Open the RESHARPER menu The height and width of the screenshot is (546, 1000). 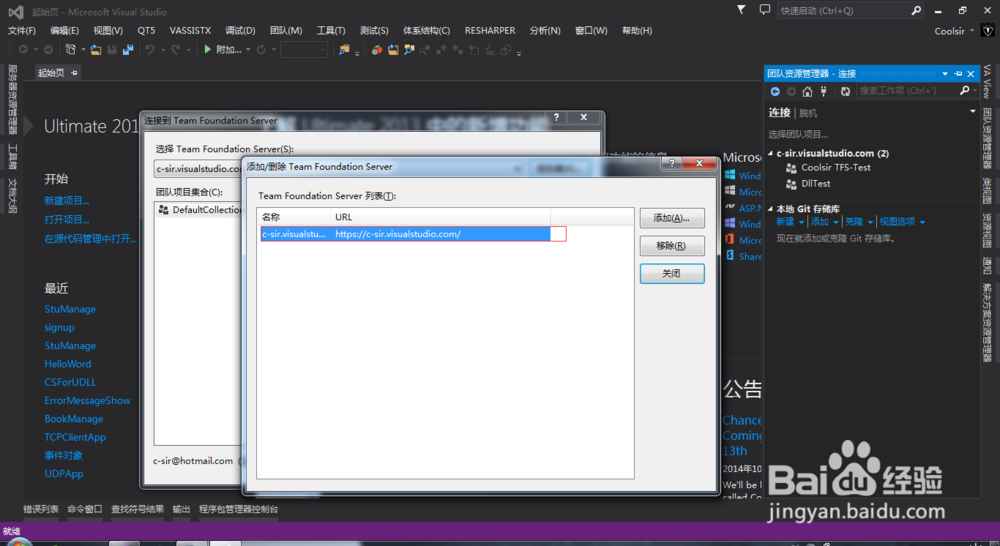[490, 31]
